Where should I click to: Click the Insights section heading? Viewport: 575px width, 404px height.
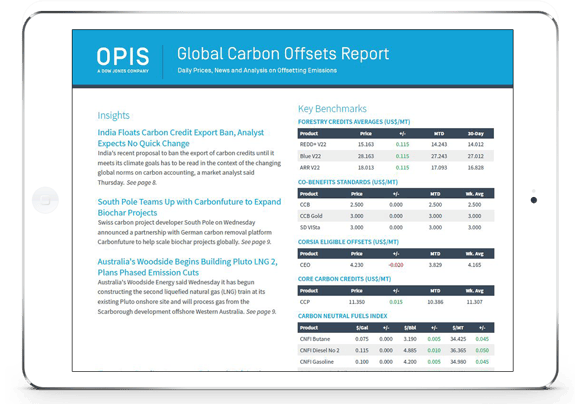pos(113,115)
